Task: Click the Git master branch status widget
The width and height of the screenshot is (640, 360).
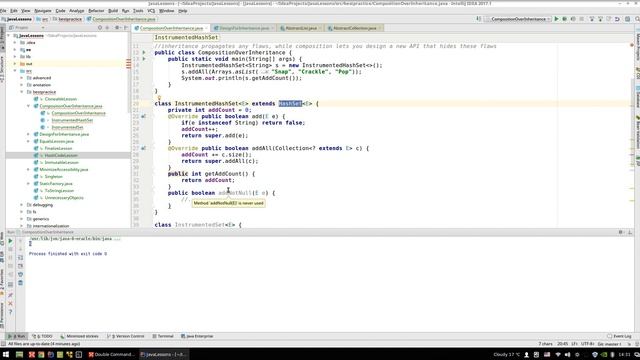Action: 609,344
